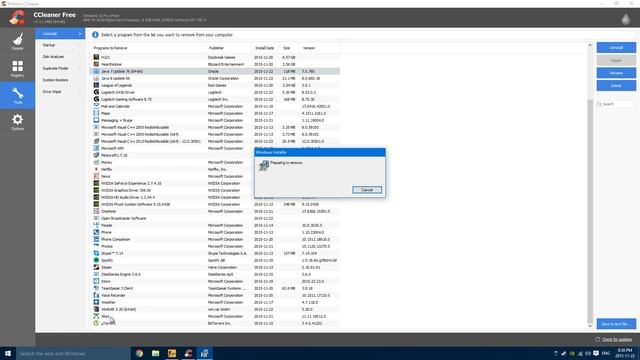Screen dimensions: 640x360
Task: Cancel the Windows Installer dialog
Action: (x=367, y=190)
